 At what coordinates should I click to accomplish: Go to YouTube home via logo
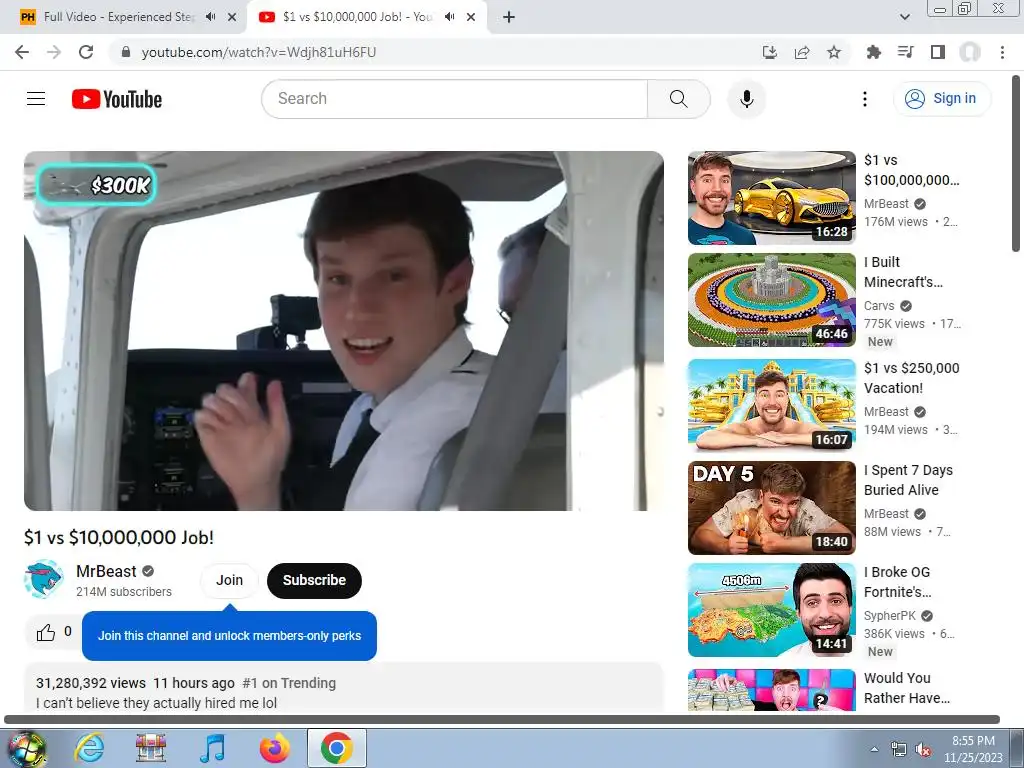[x=117, y=99]
